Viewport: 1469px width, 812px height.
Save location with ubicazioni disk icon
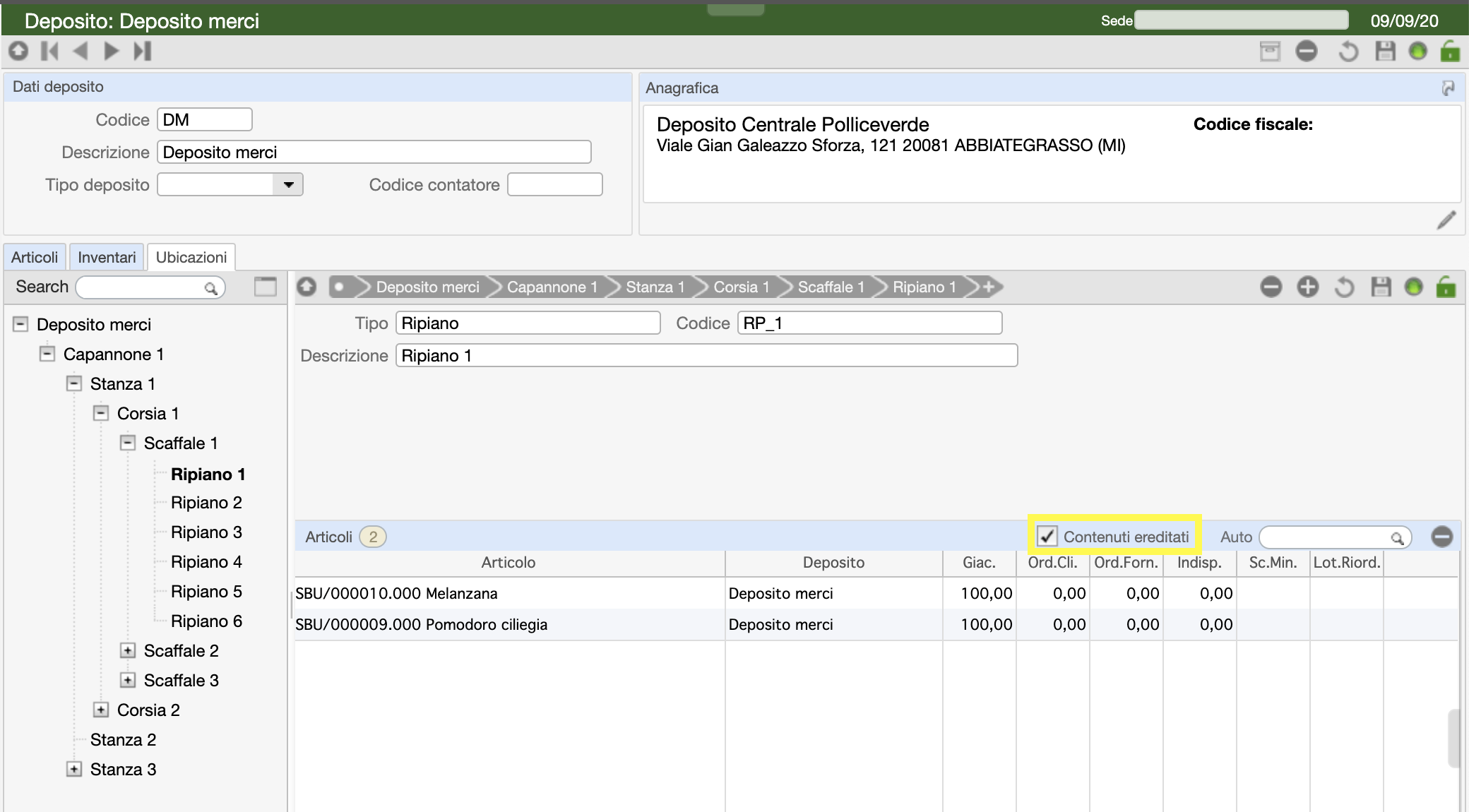click(1381, 287)
